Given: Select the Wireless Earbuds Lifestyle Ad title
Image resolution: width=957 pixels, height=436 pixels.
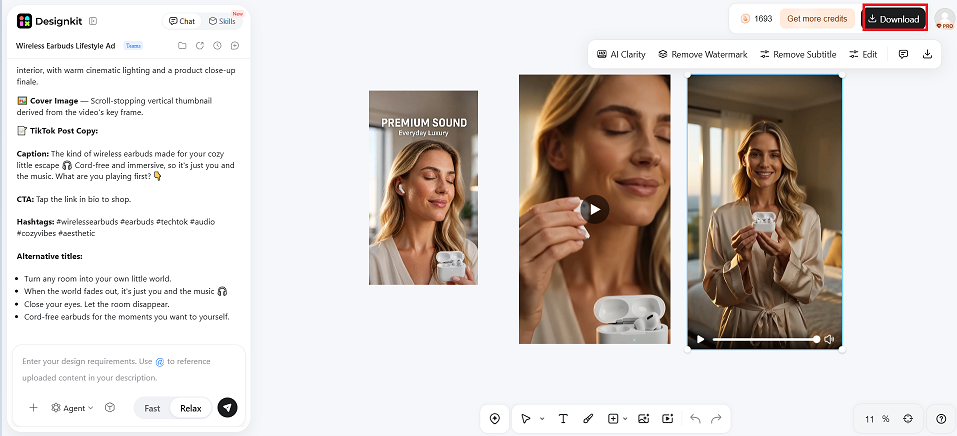Looking at the screenshot, I should click(65, 46).
